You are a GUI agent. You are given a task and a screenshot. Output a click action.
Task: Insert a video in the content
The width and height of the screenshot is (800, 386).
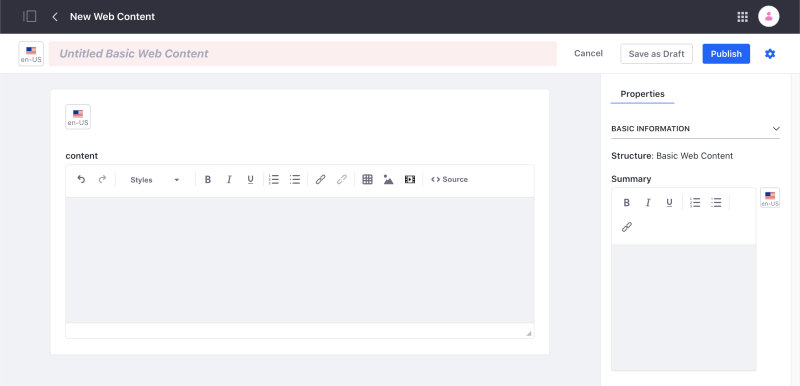[x=410, y=179]
